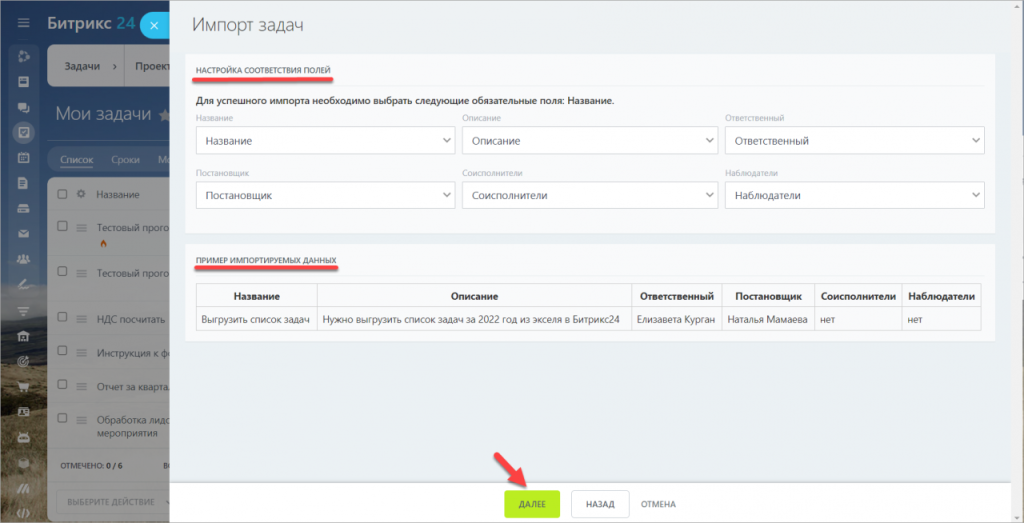Image resolution: width=1024 pixels, height=523 pixels.
Task: Expand the Название field mapping dropdown
Action: click(325, 141)
